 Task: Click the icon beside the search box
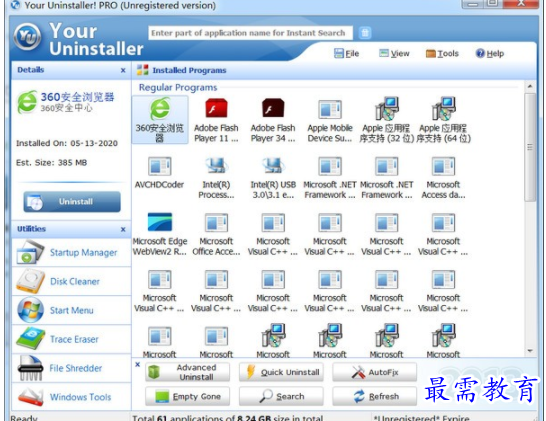tap(365, 33)
